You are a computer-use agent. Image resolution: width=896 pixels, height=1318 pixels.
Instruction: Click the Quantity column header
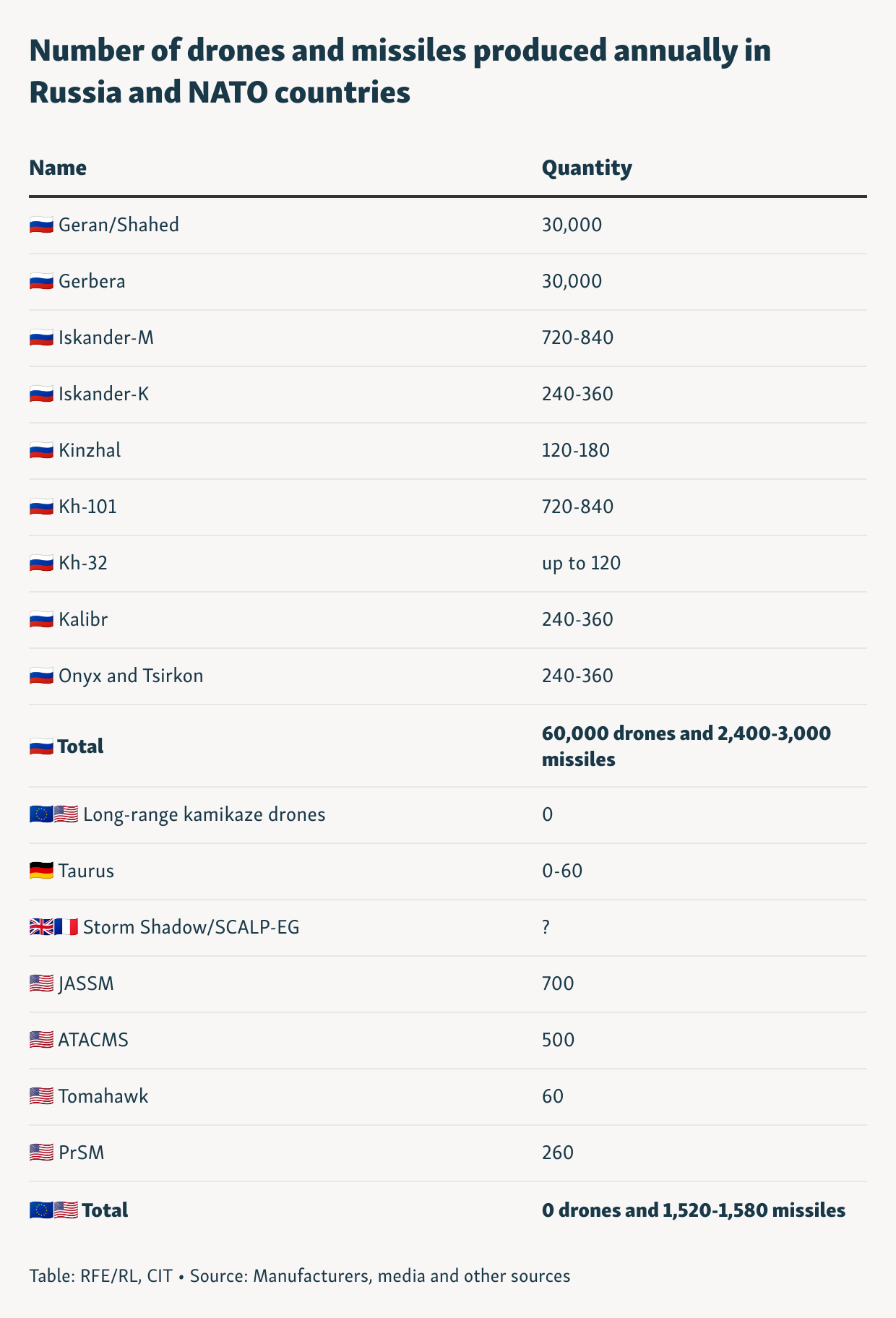[x=587, y=168]
